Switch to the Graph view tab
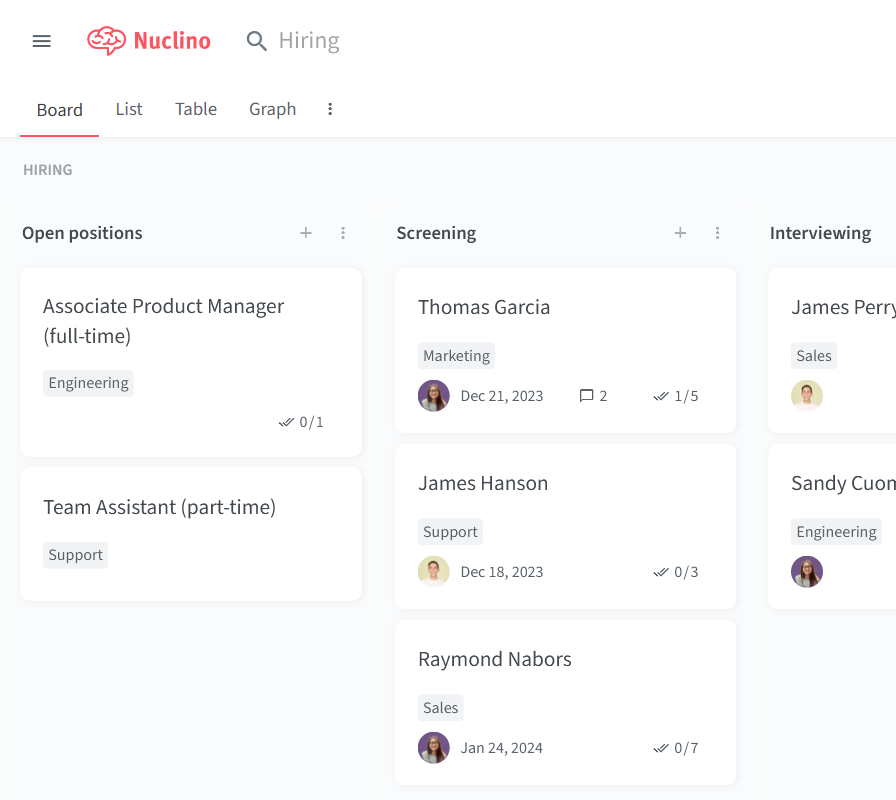This screenshot has height=800, width=896. pos(273,109)
